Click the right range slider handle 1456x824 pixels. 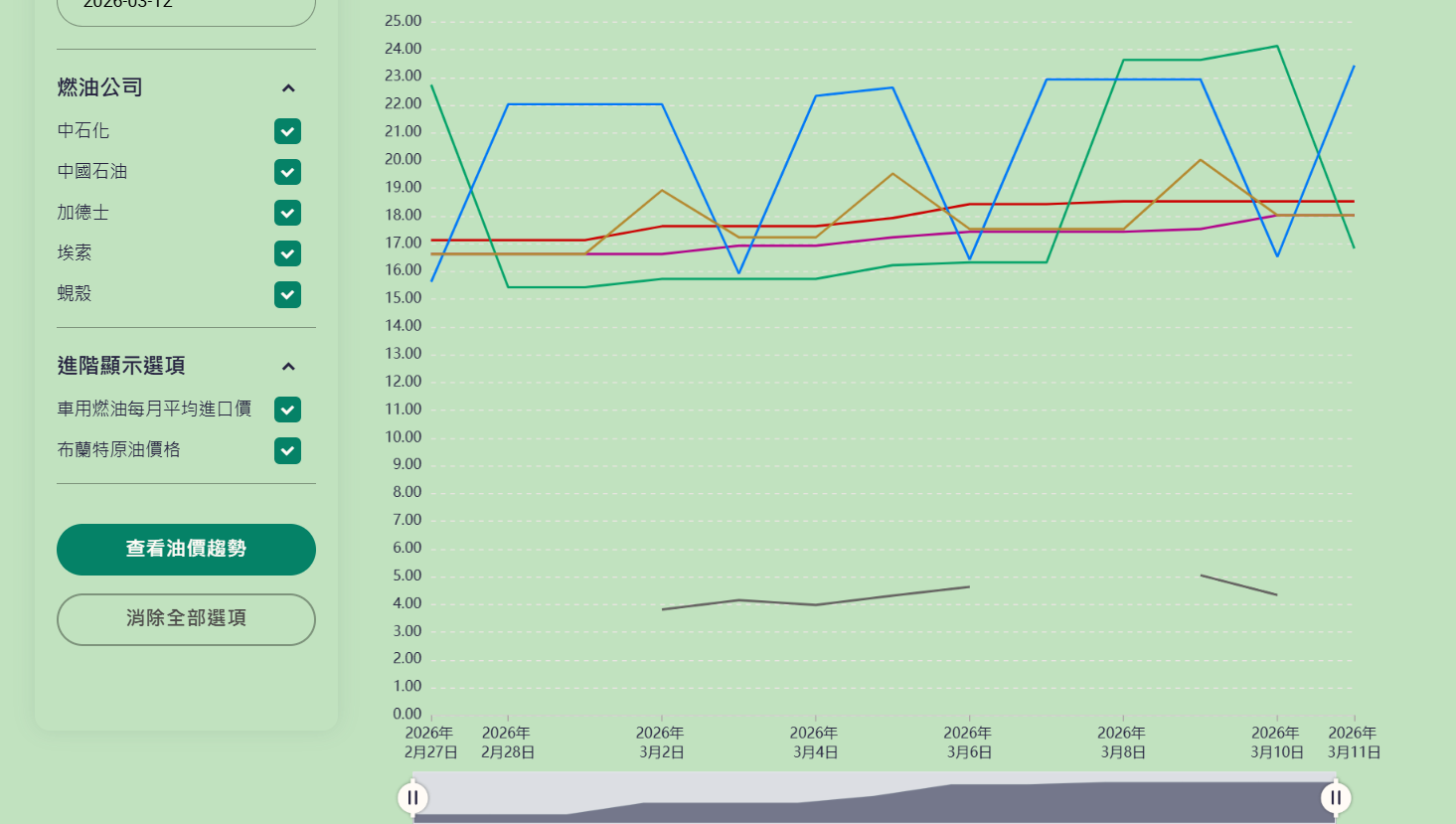(x=1336, y=797)
